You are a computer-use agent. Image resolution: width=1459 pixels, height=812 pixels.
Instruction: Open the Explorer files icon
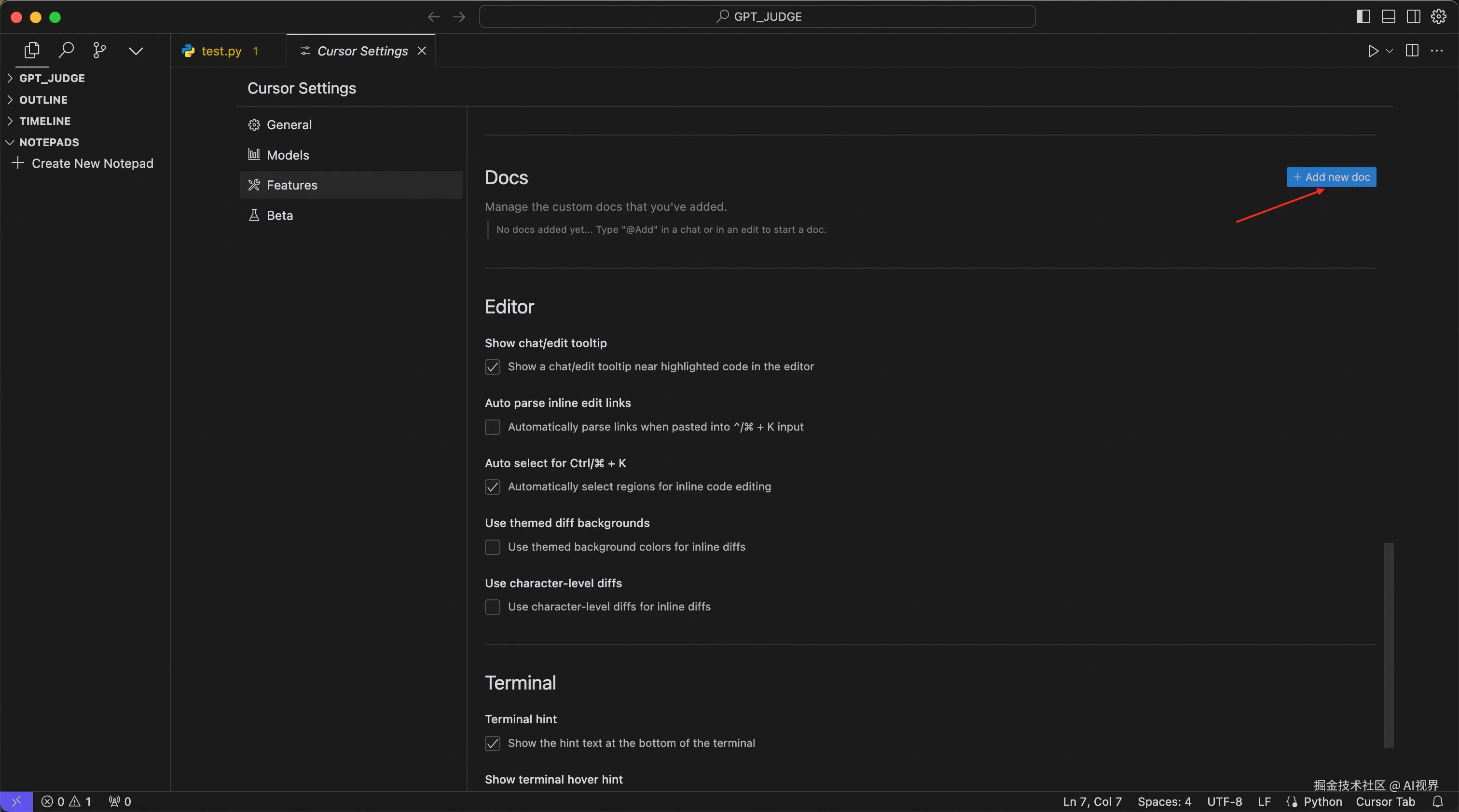click(32, 50)
